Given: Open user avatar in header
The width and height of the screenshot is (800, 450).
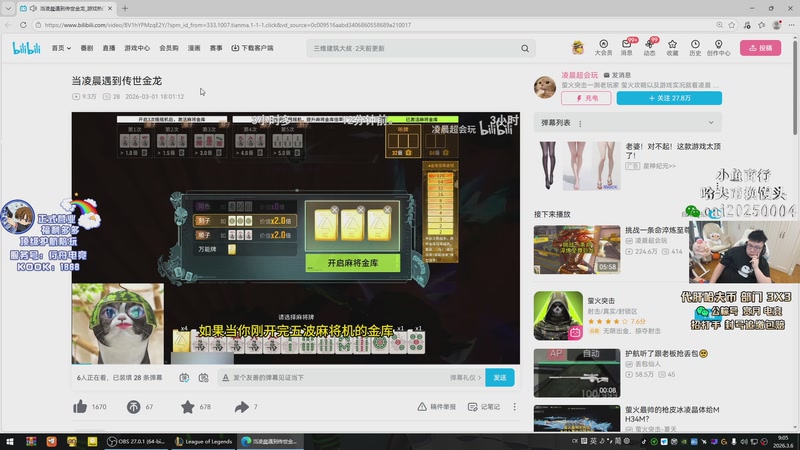Looking at the screenshot, I should pos(578,47).
